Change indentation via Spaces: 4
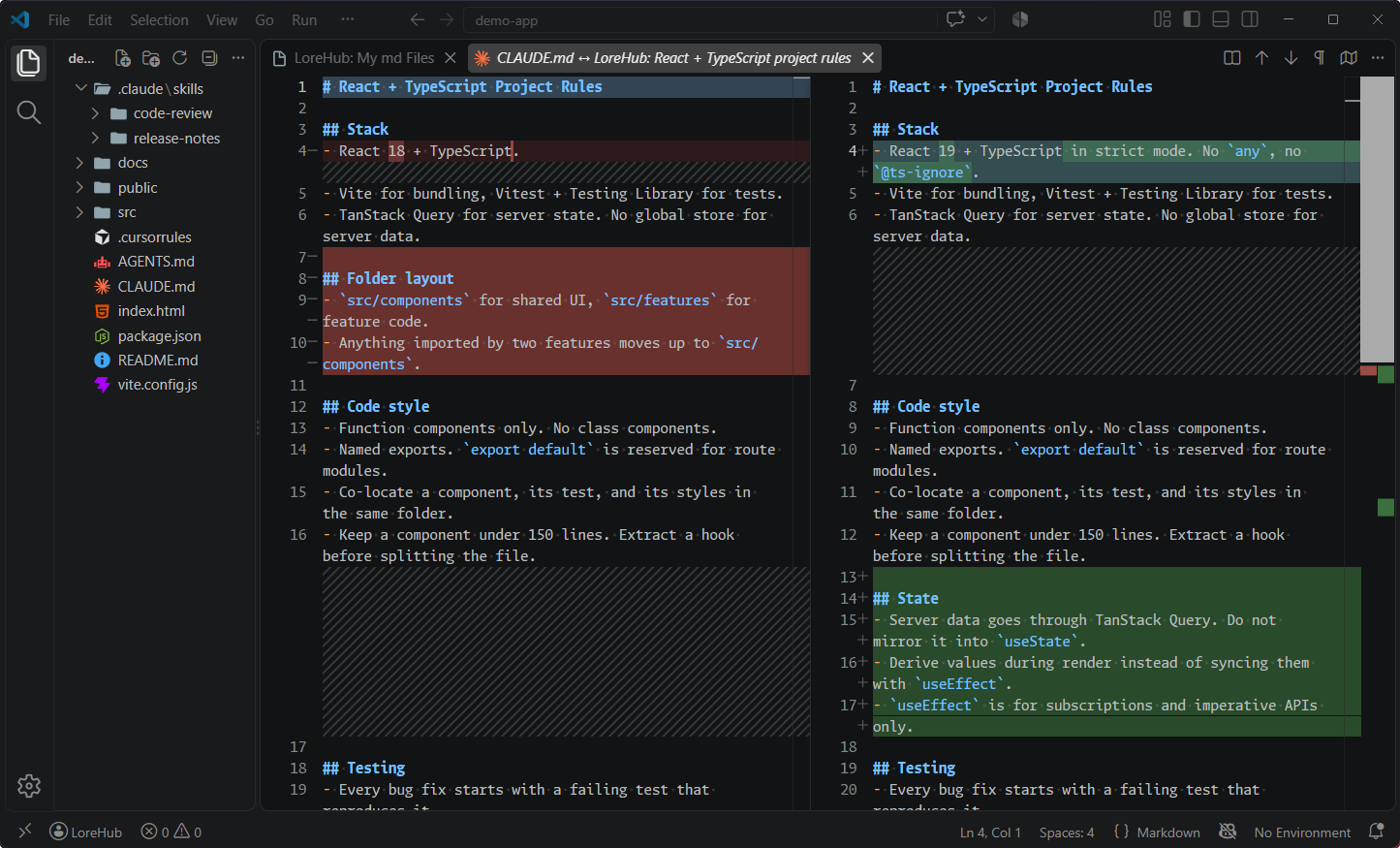 [x=1067, y=832]
